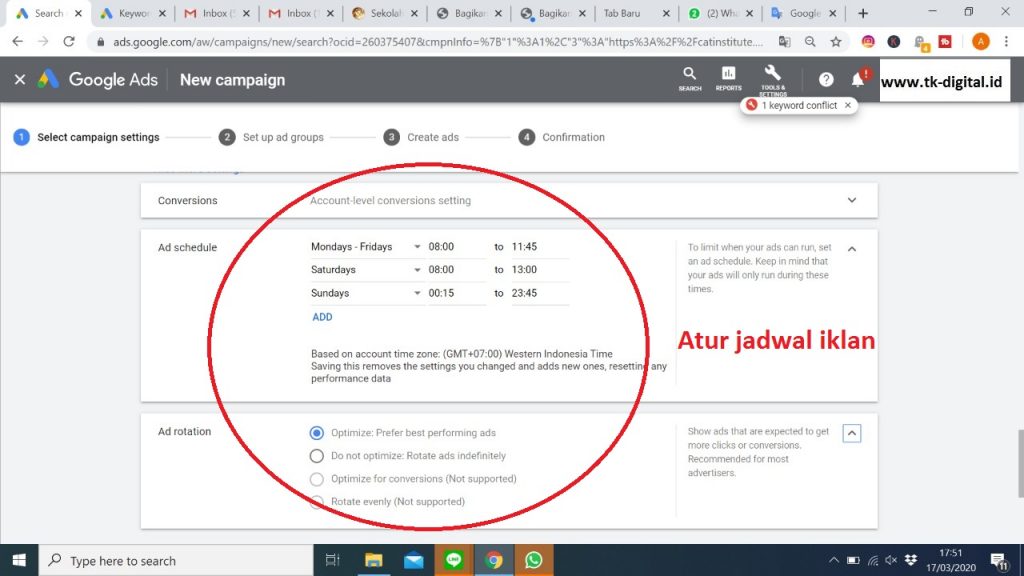Select Optimize: Prefer best performing ads
The image size is (1024, 576).
click(x=317, y=433)
